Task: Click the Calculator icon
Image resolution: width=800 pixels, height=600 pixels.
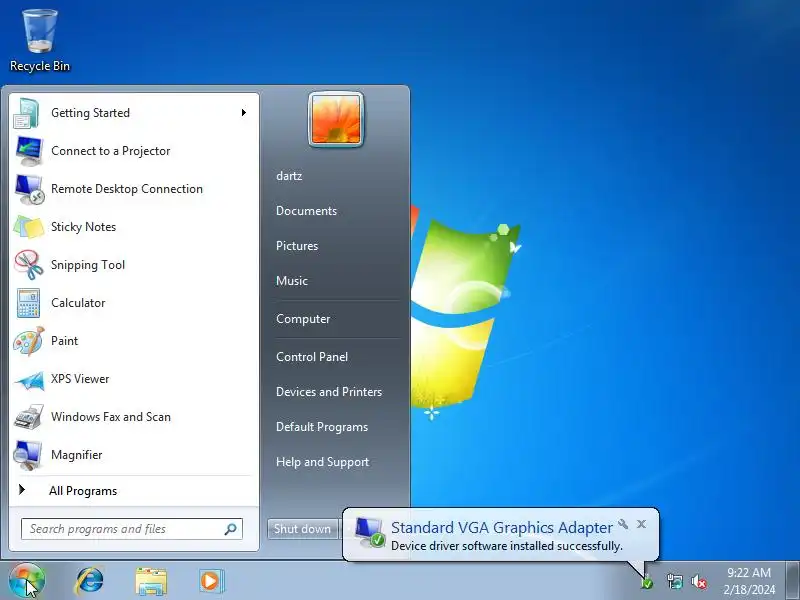Action: pos(28,303)
